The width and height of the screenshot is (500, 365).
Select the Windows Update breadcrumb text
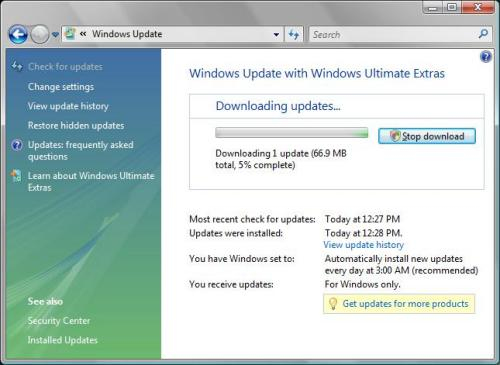(127, 34)
